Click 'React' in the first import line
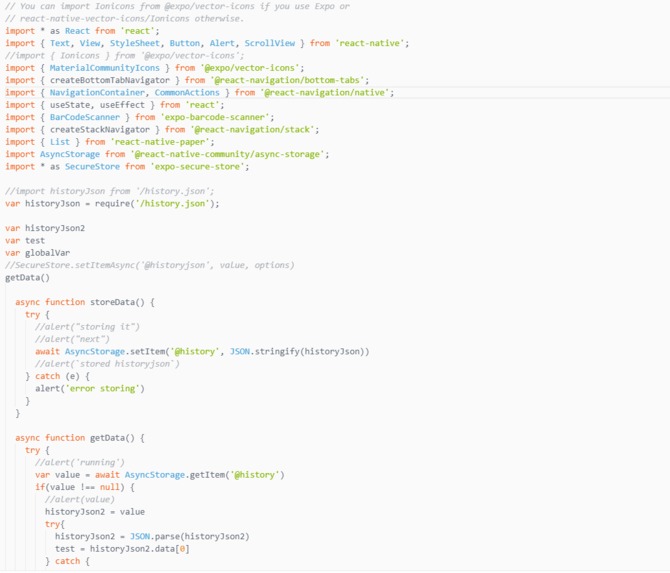670x573 pixels. 77,31
